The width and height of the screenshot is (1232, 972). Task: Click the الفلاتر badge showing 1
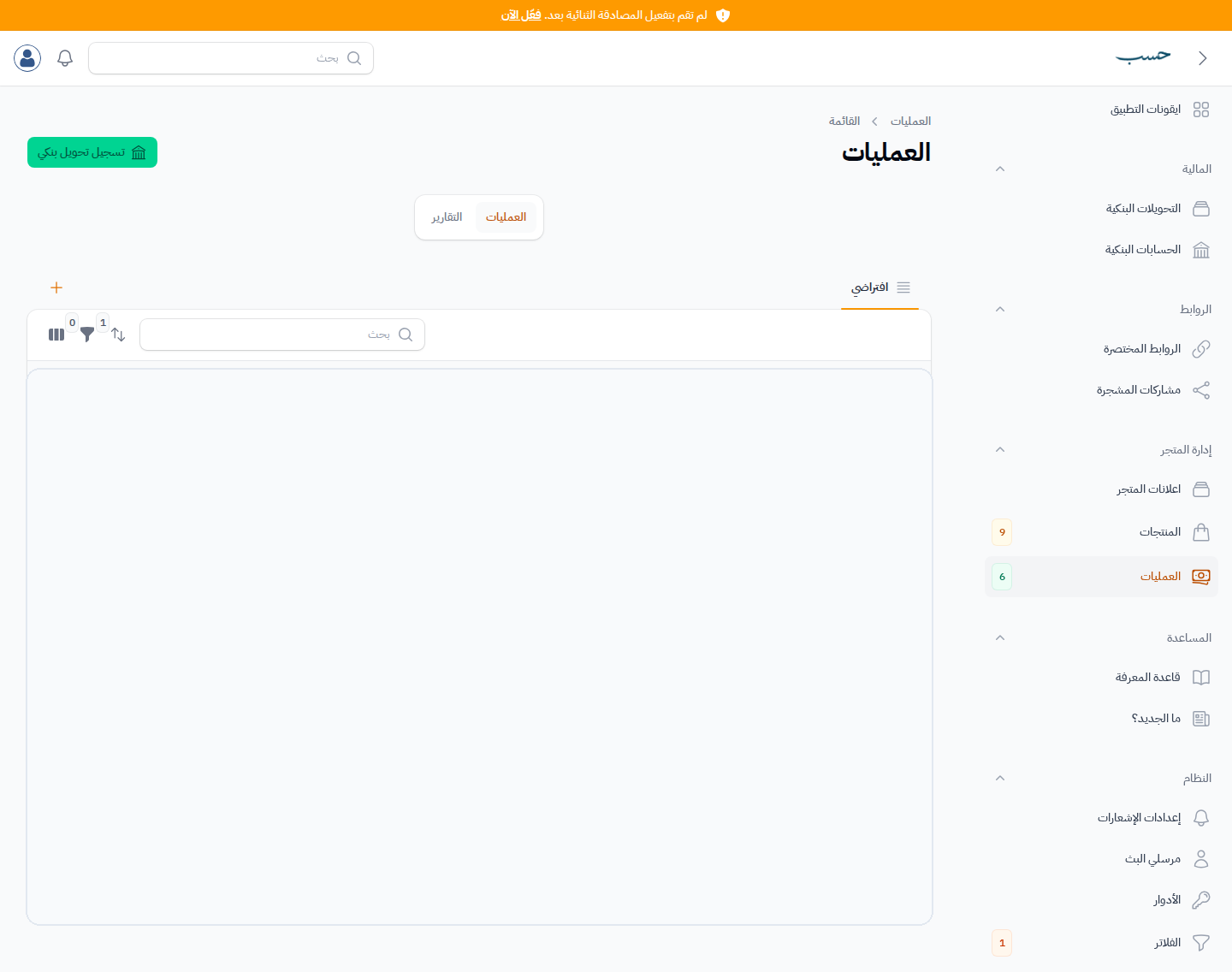(x=1002, y=943)
